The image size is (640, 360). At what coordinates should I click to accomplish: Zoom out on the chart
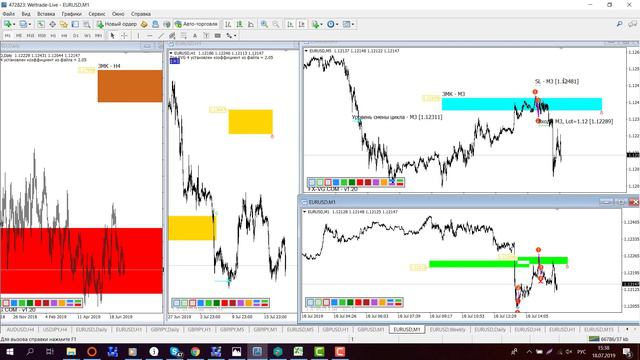click(276, 24)
